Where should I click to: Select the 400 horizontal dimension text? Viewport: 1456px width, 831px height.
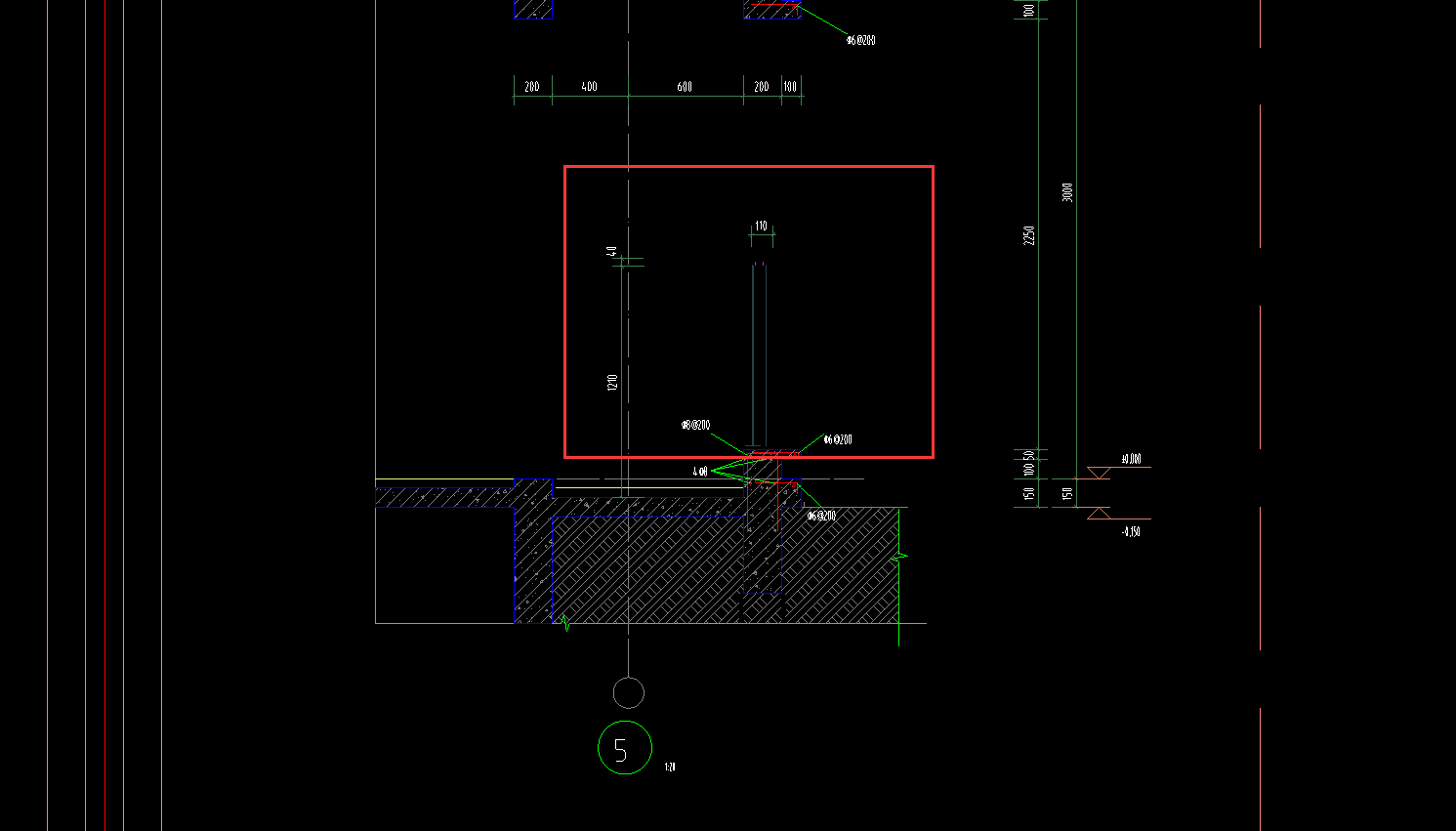(x=590, y=87)
